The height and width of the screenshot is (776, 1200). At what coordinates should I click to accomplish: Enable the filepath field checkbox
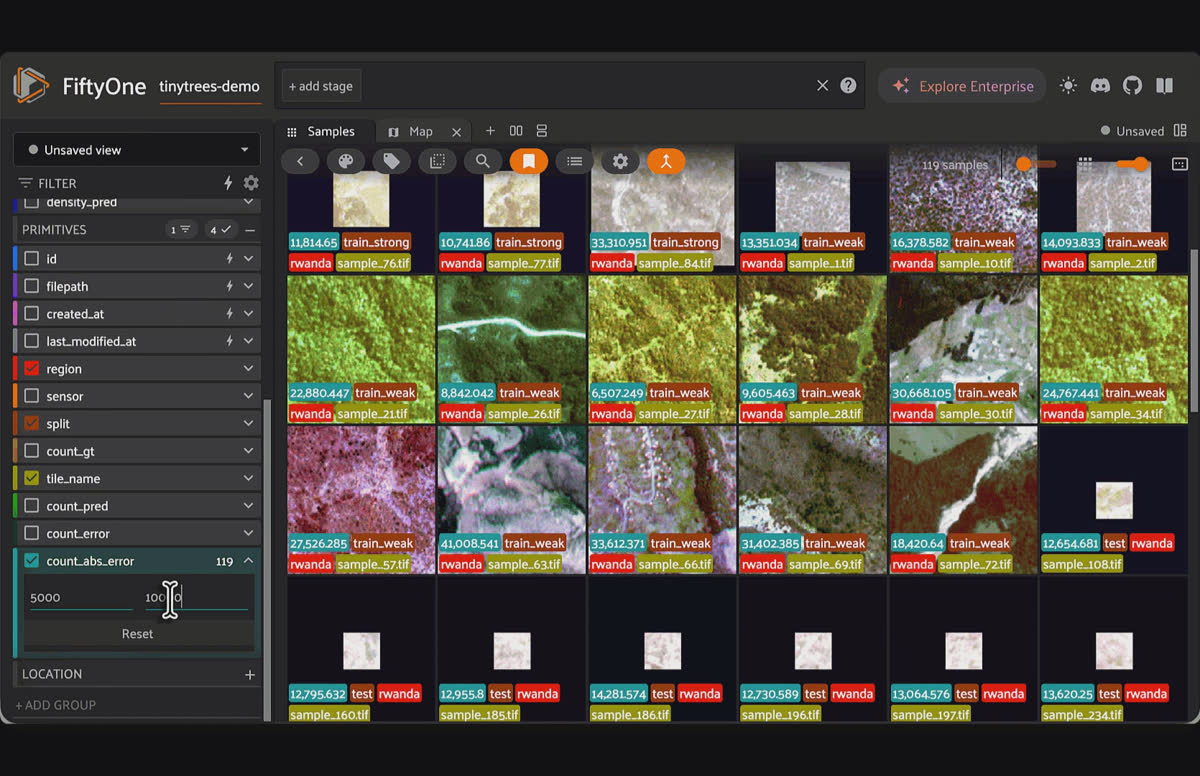tap(32, 286)
